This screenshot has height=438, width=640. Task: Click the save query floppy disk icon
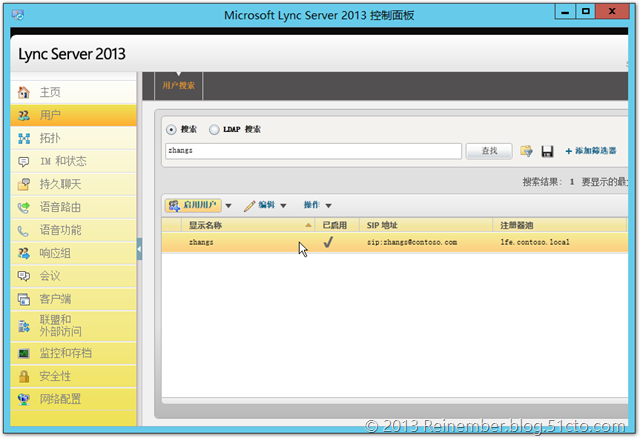click(x=547, y=151)
